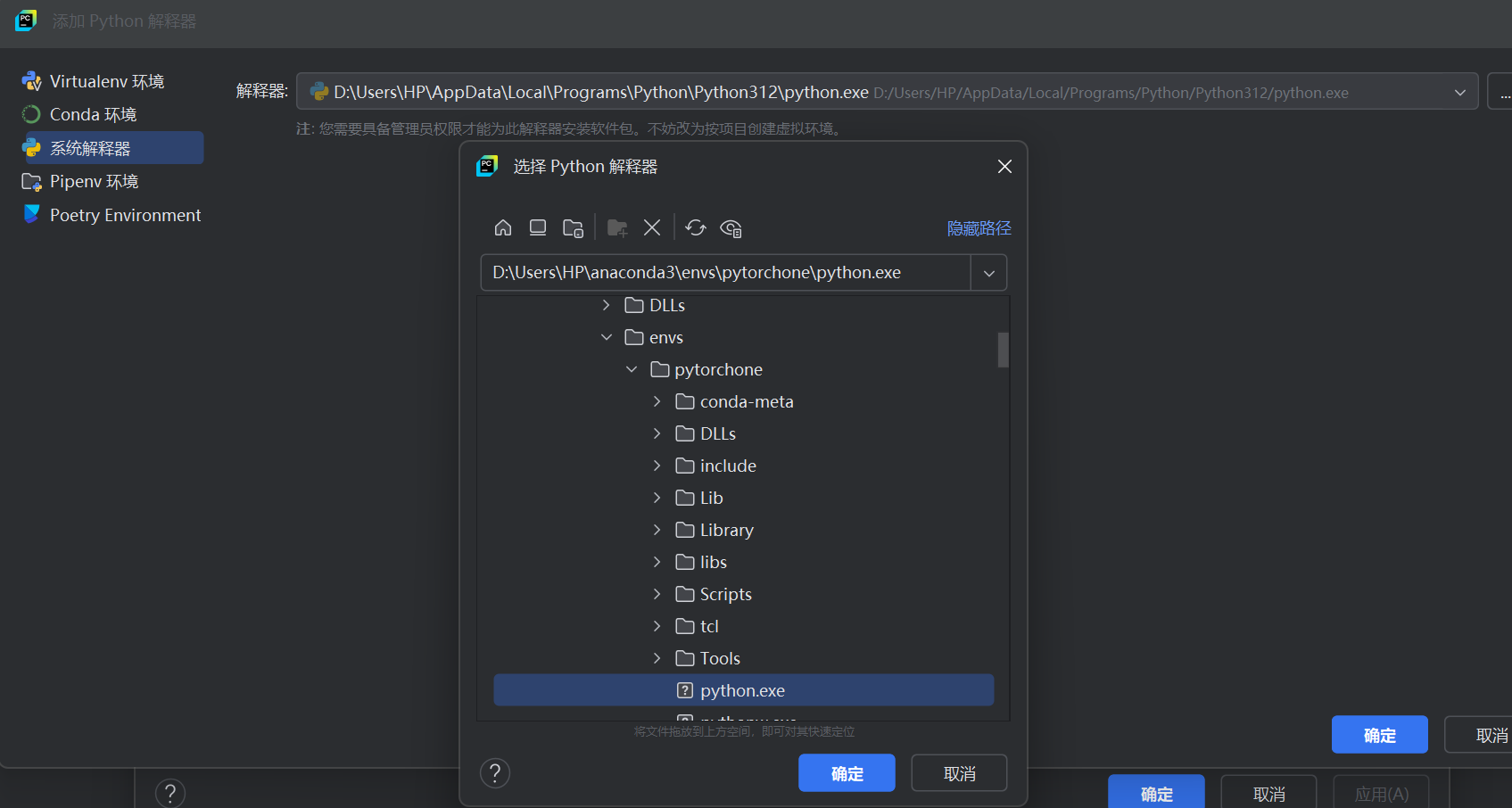1512x808 pixels.
Task: Collapse the pytorchone folder
Action: pos(632,369)
